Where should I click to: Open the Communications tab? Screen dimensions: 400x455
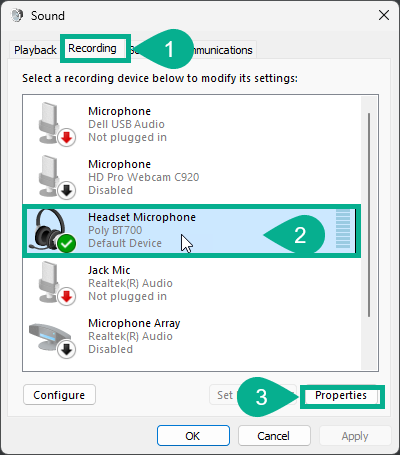point(221,50)
